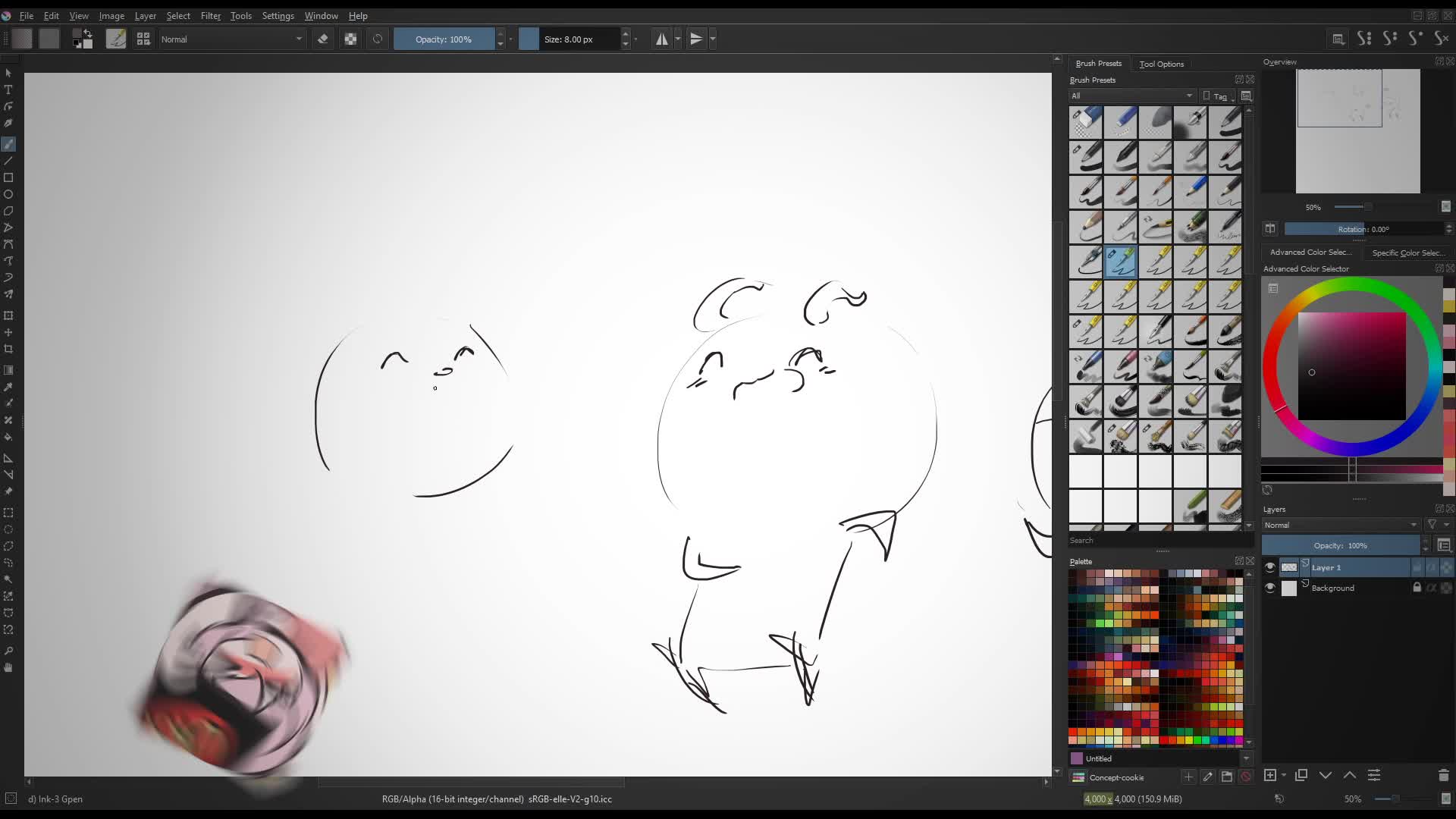The width and height of the screenshot is (1456, 819).
Task: Select the Zoom tool
Action: pos(8,651)
